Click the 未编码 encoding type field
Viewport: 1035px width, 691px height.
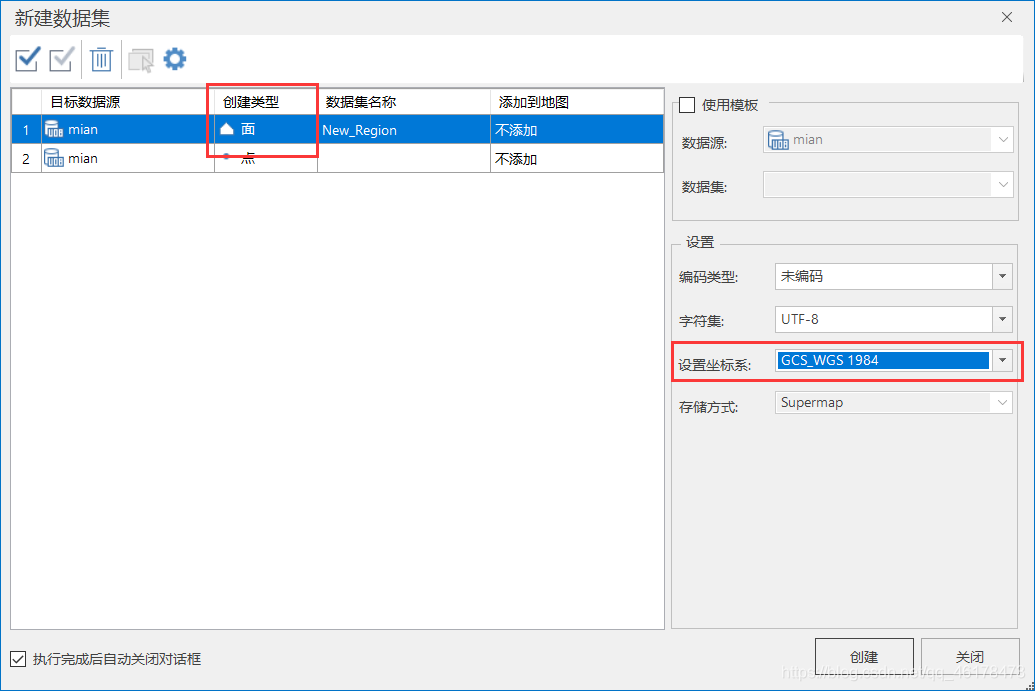coord(883,277)
